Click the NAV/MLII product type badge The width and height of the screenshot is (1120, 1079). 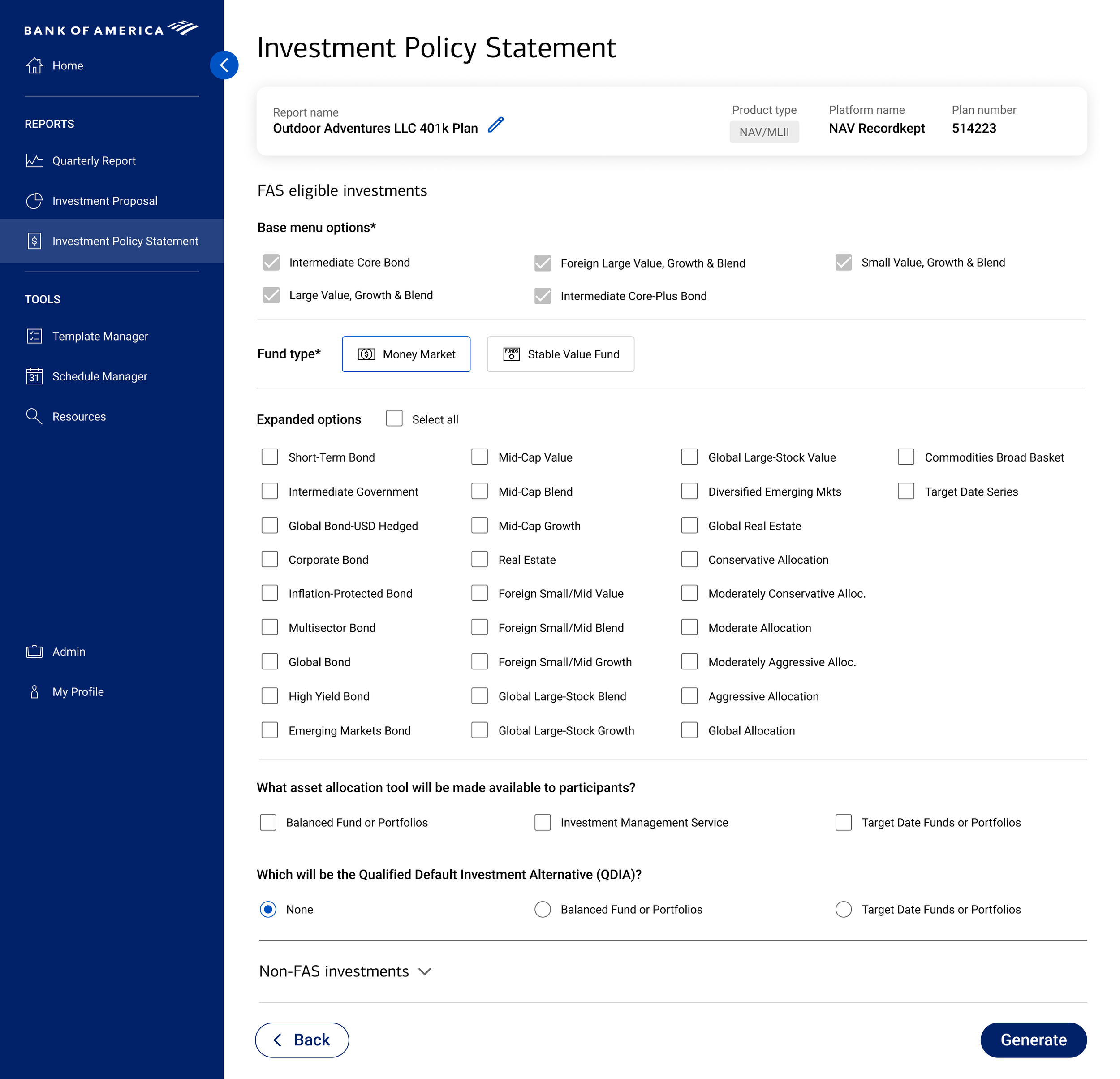pos(764,132)
